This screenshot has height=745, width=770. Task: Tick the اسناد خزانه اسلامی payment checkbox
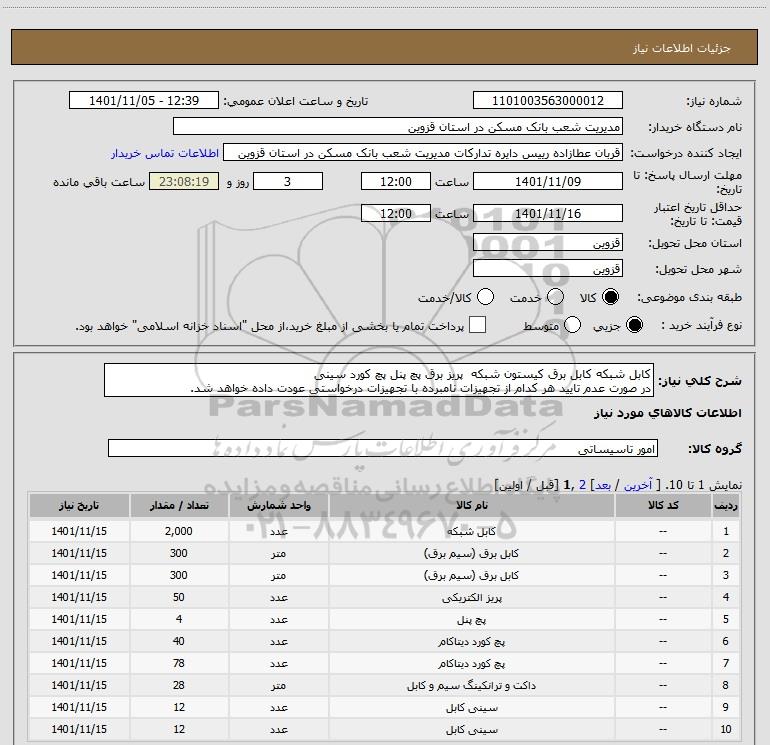coord(477,325)
